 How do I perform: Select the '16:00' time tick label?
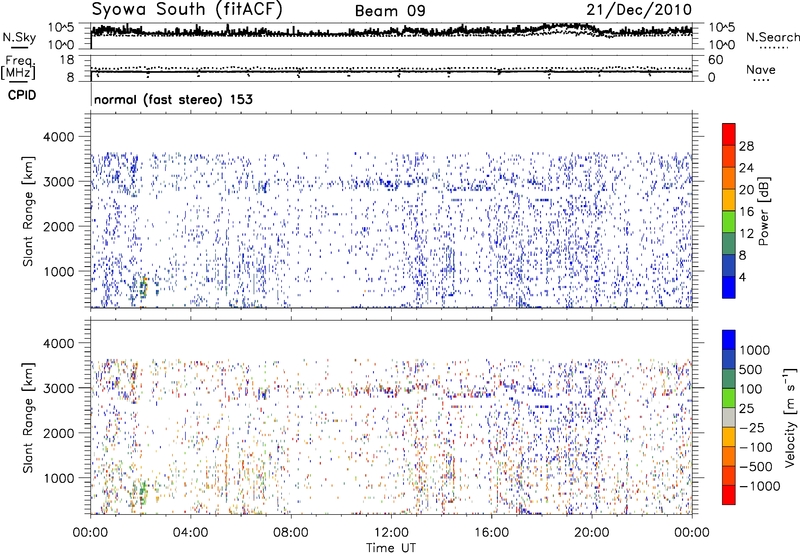click(x=491, y=533)
